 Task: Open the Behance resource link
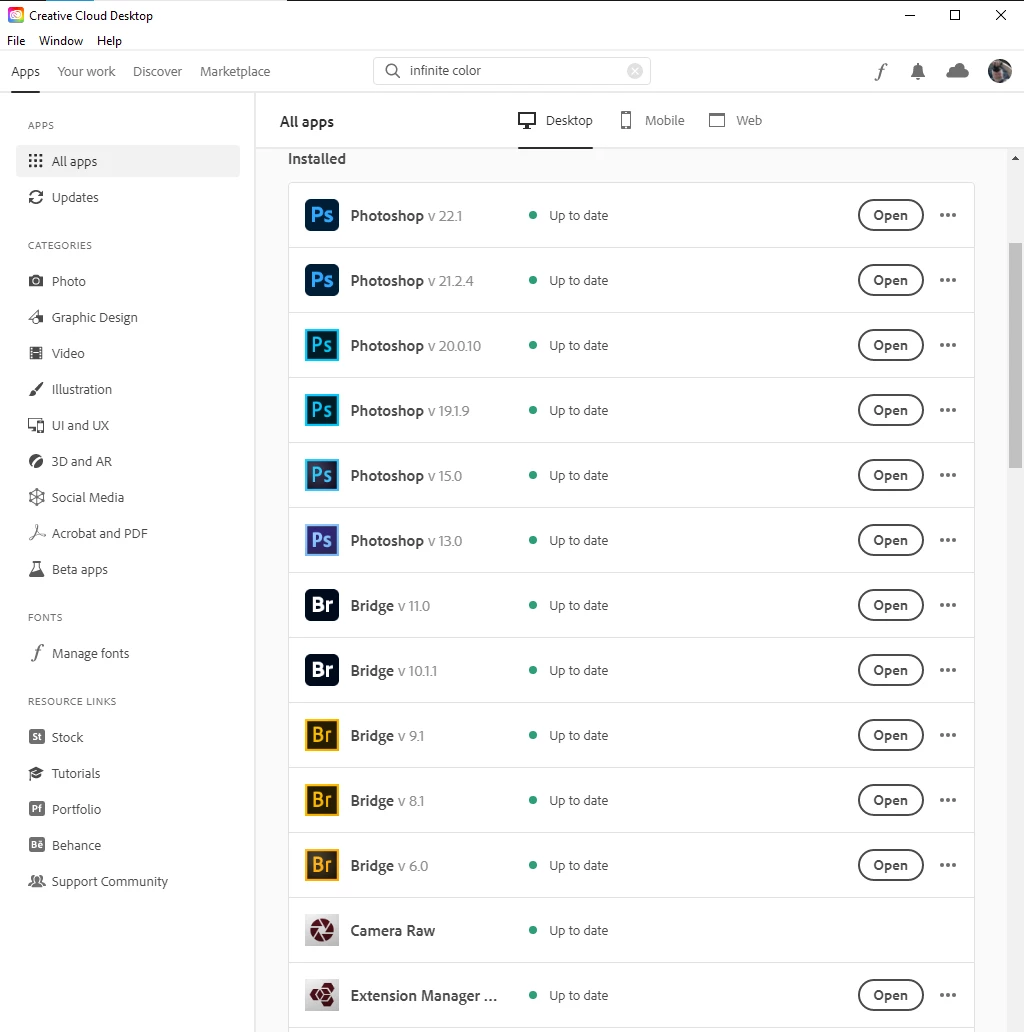pyautogui.click(x=64, y=845)
